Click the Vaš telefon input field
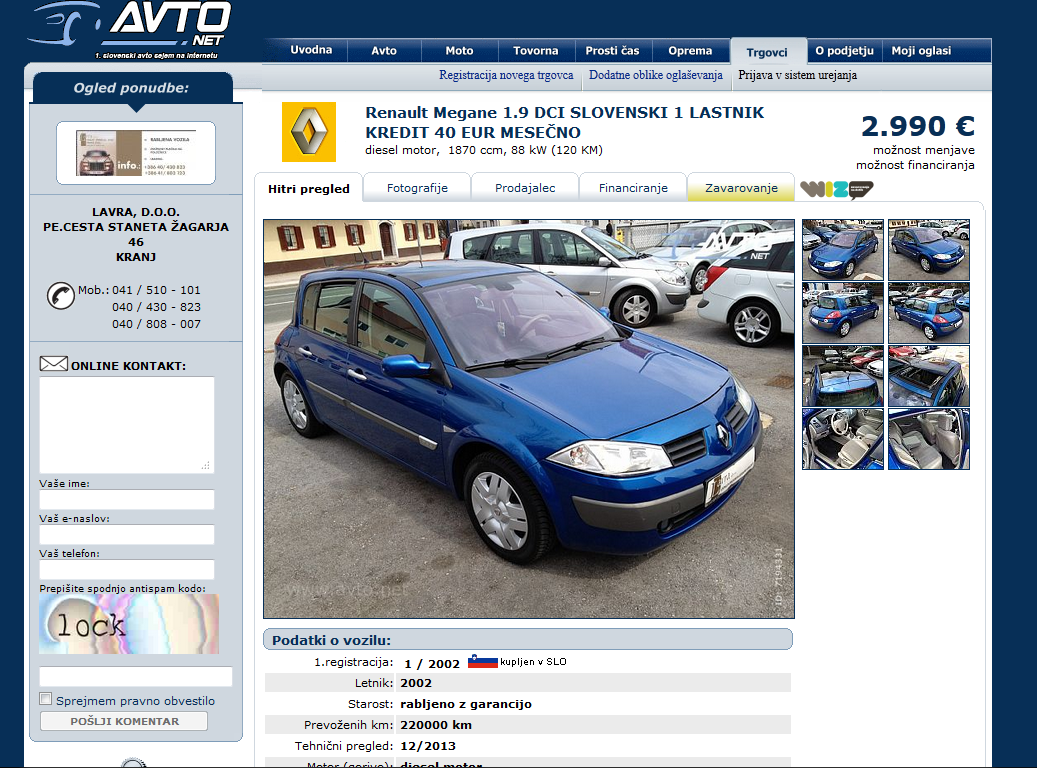 [126, 570]
